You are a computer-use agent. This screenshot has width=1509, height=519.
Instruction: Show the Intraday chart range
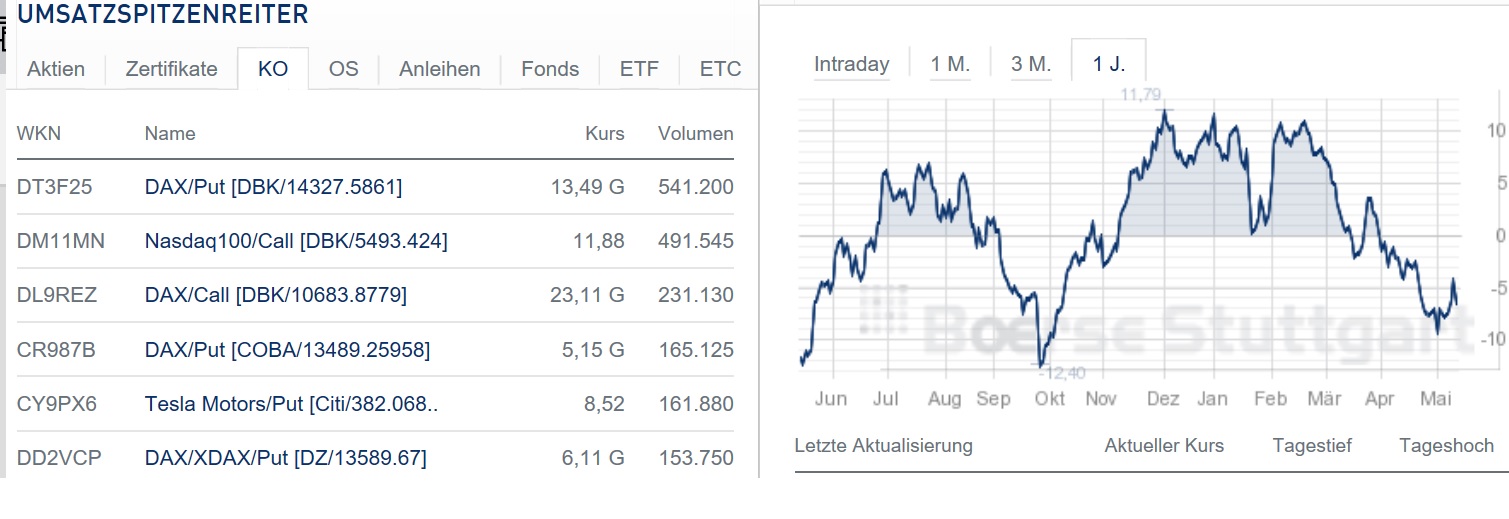[x=851, y=64]
